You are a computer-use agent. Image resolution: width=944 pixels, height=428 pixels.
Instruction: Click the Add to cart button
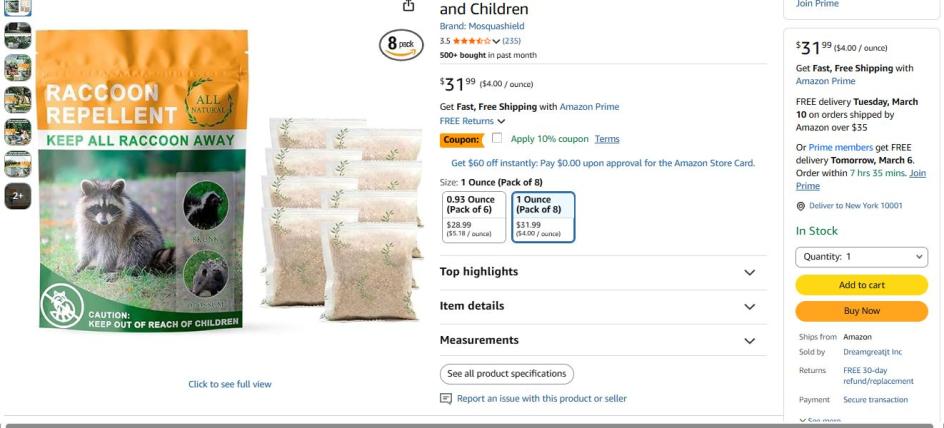point(862,285)
